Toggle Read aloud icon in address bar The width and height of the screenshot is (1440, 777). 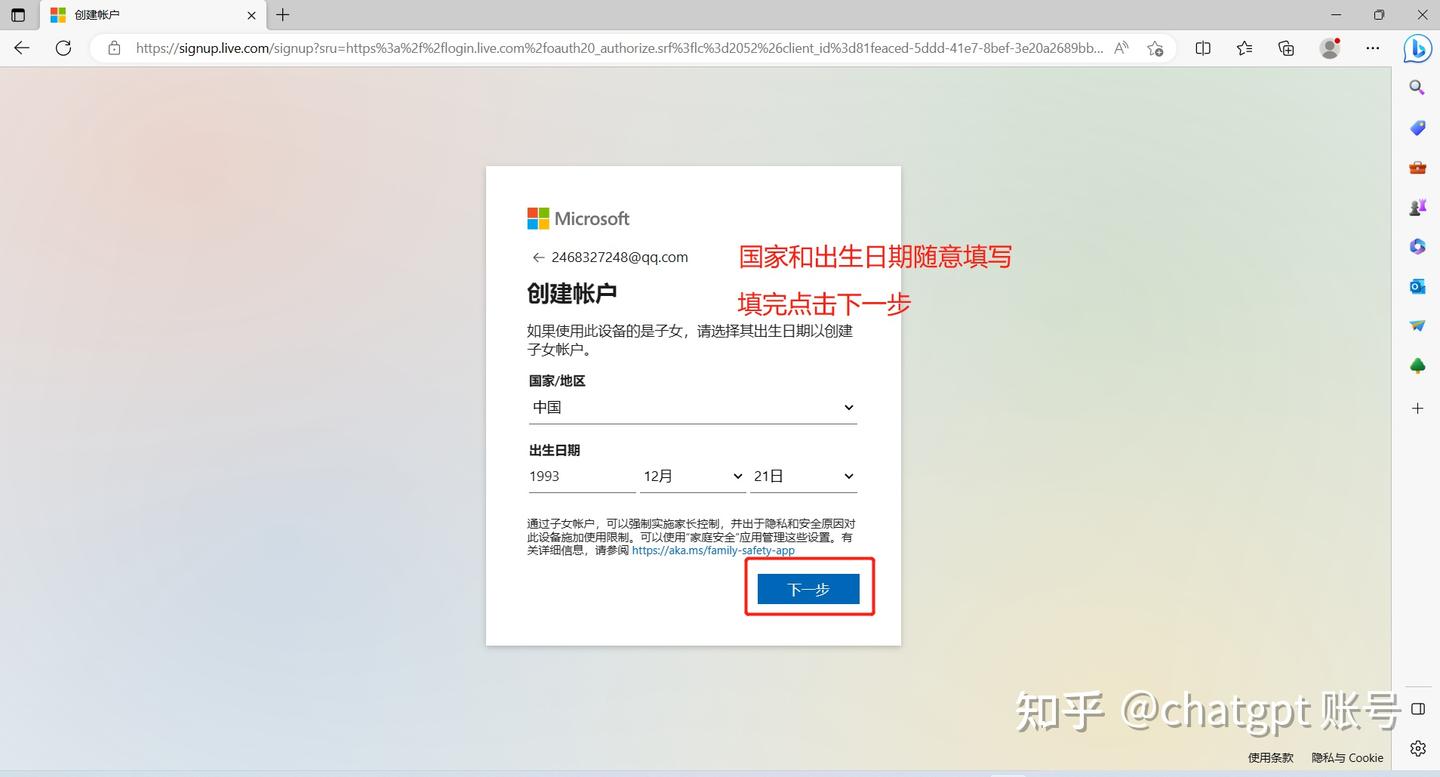pyautogui.click(x=1122, y=48)
